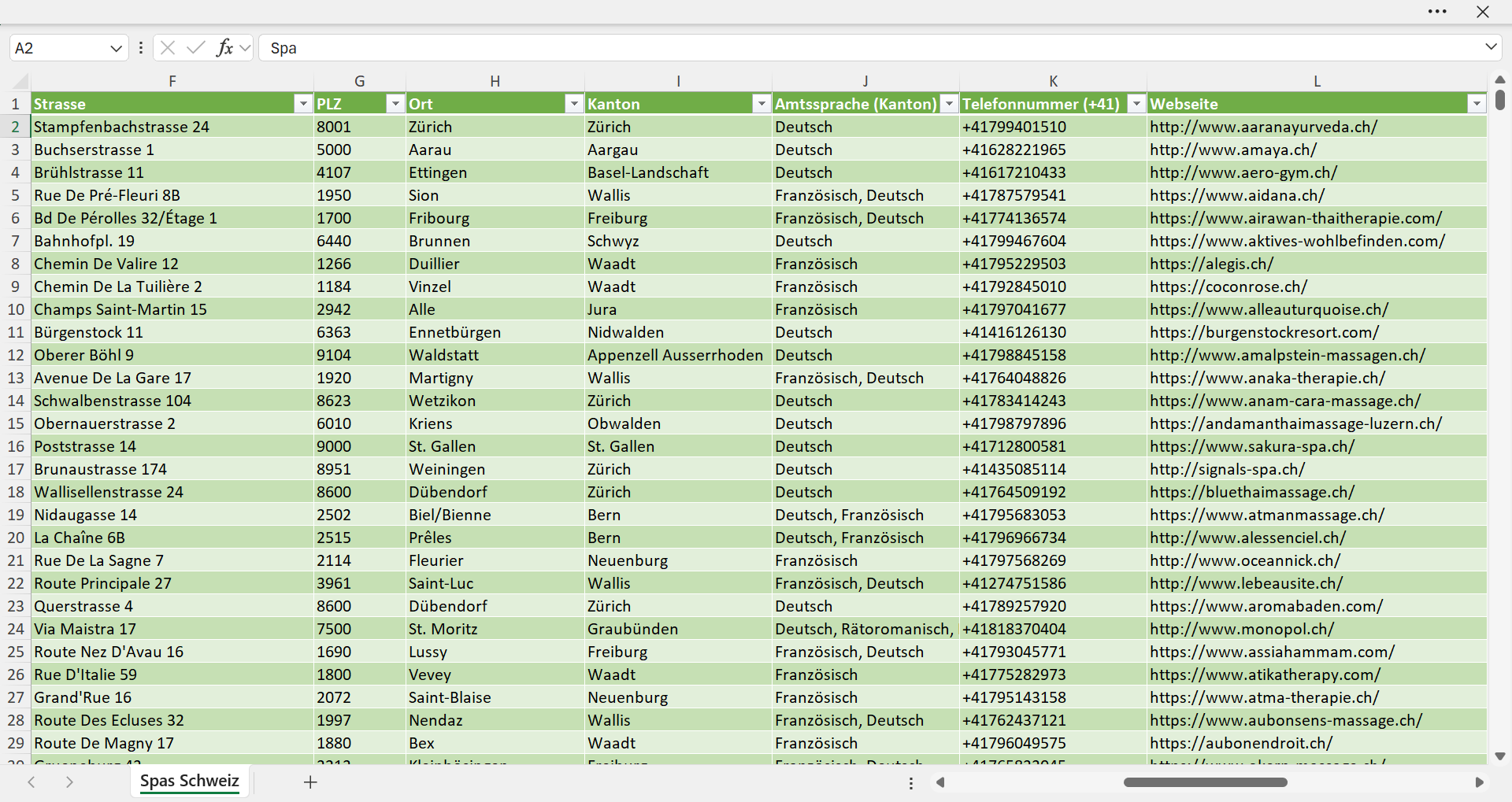Select column H header
The height and width of the screenshot is (802, 1512).
pos(495,81)
